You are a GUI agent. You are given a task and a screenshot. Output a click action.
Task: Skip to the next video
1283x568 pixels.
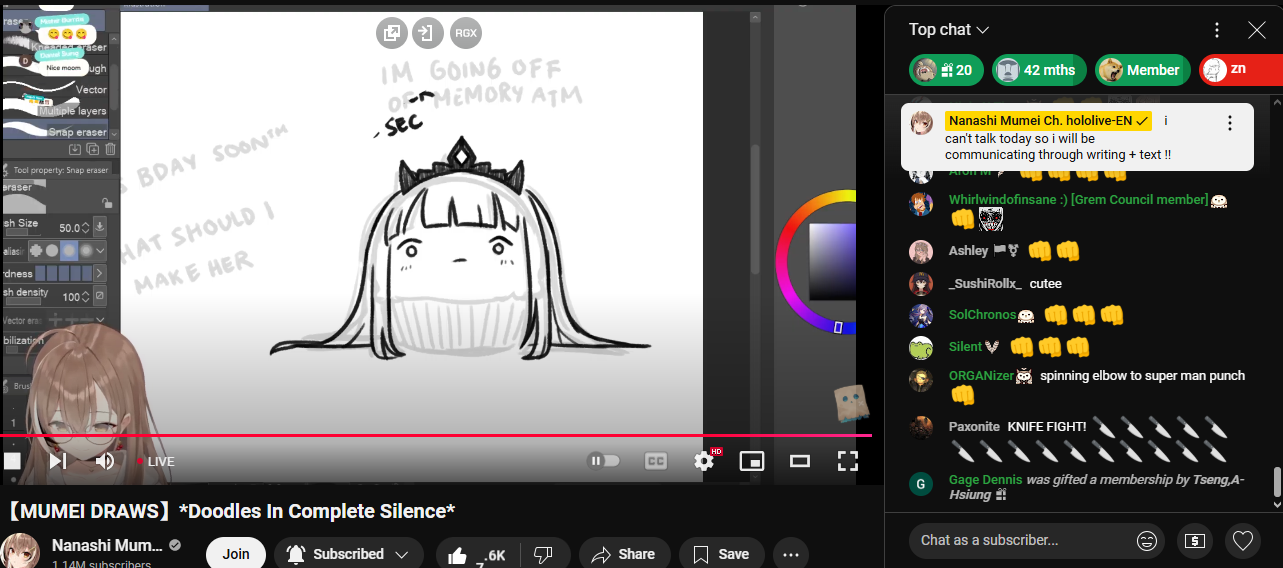[x=58, y=461]
